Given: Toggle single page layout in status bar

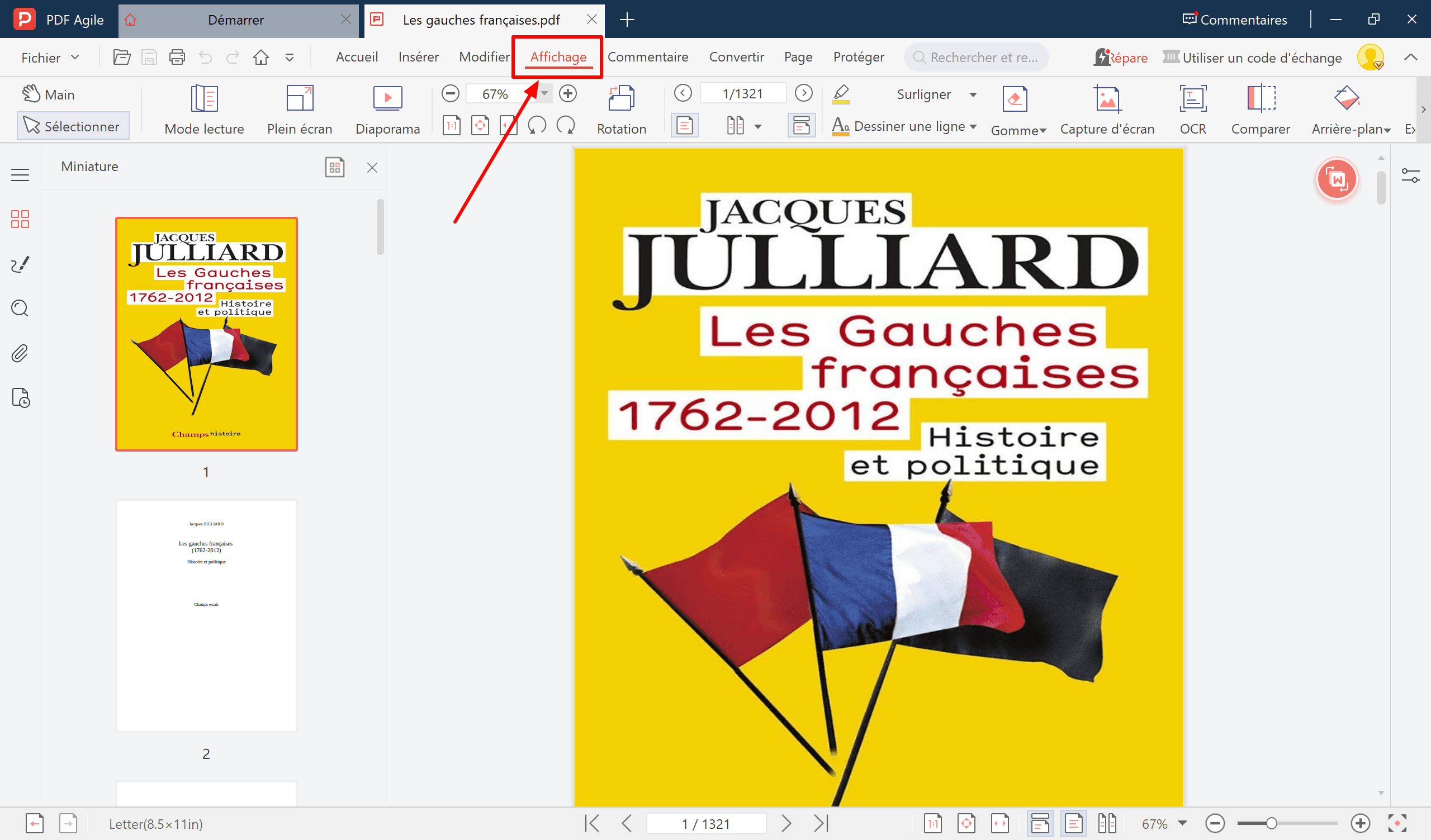Looking at the screenshot, I should (1073, 823).
